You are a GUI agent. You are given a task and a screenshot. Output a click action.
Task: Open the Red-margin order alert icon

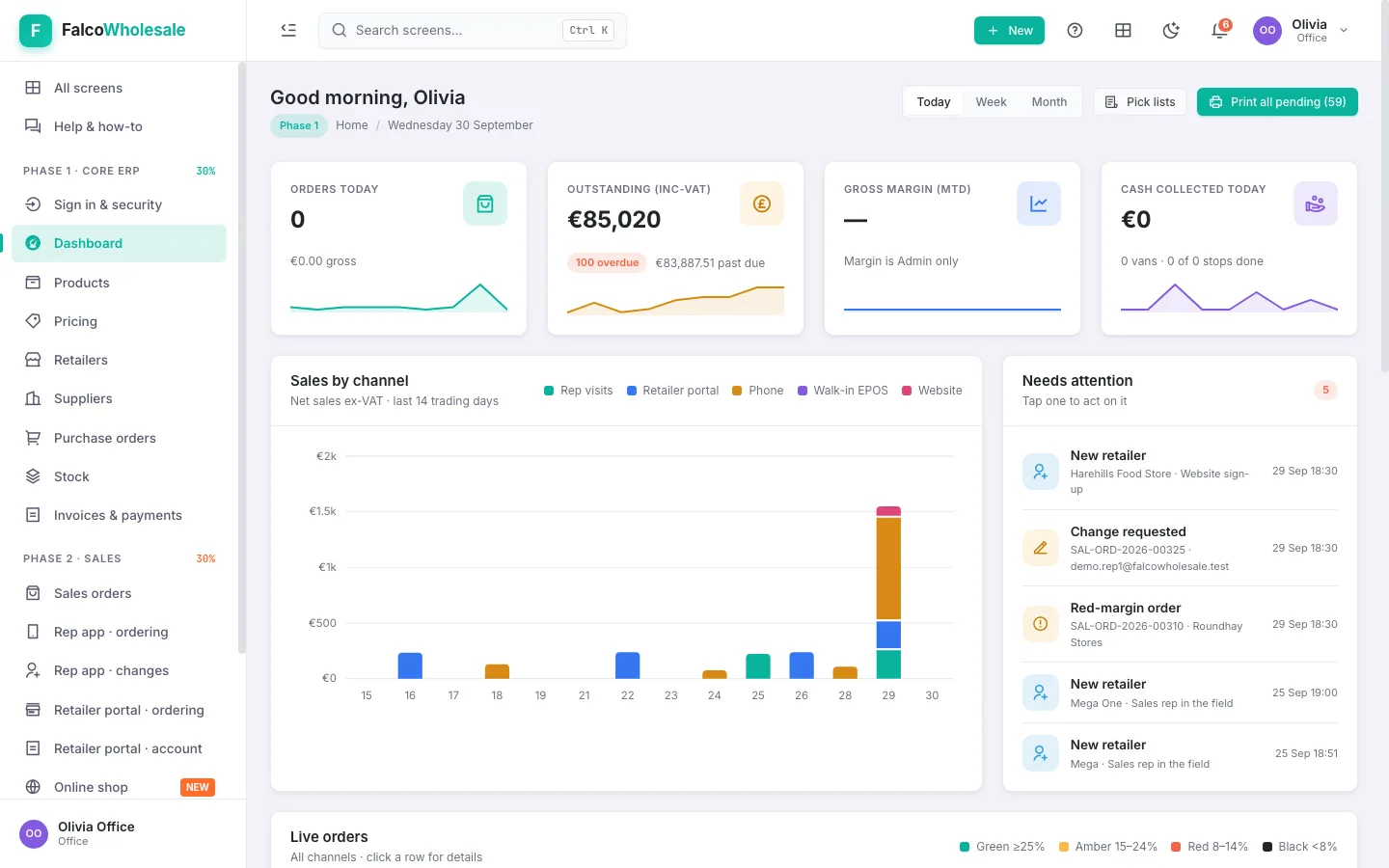click(1041, 624)
